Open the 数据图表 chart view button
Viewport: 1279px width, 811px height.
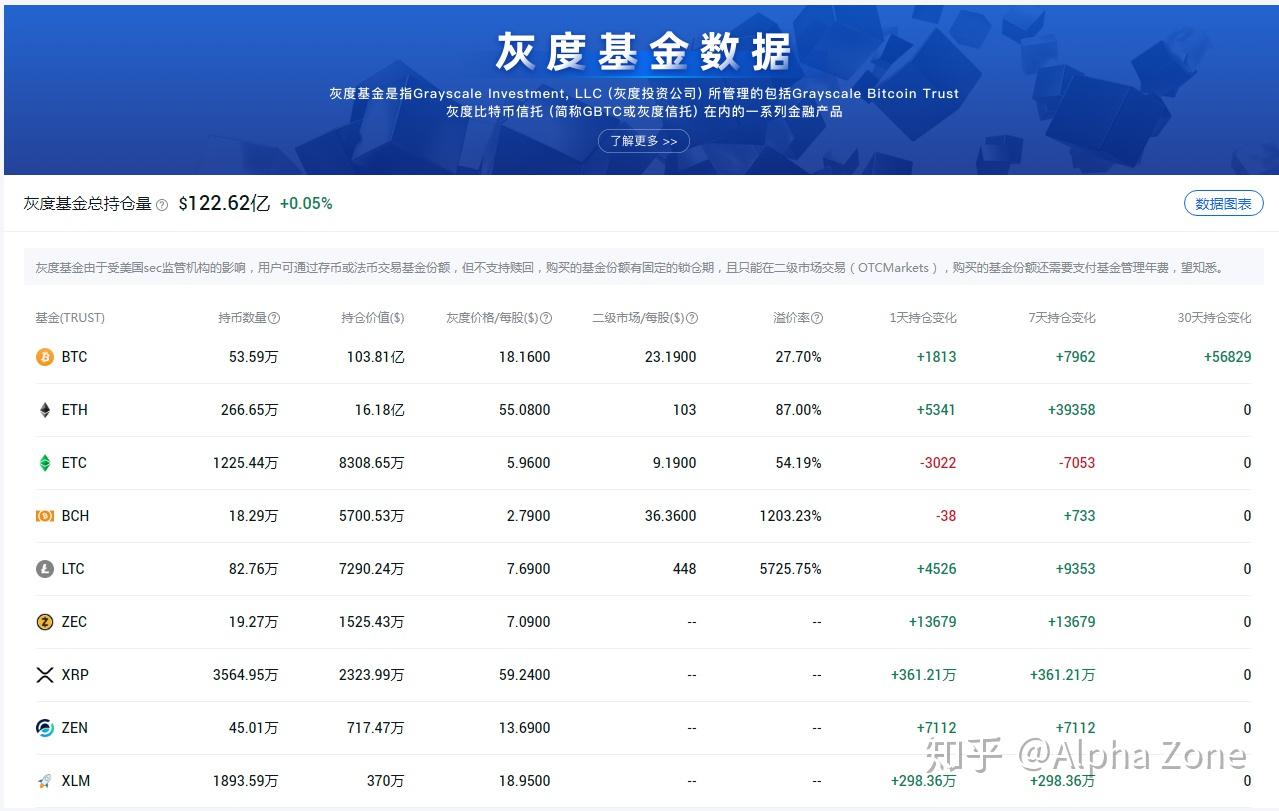[x=1222, y=203]
